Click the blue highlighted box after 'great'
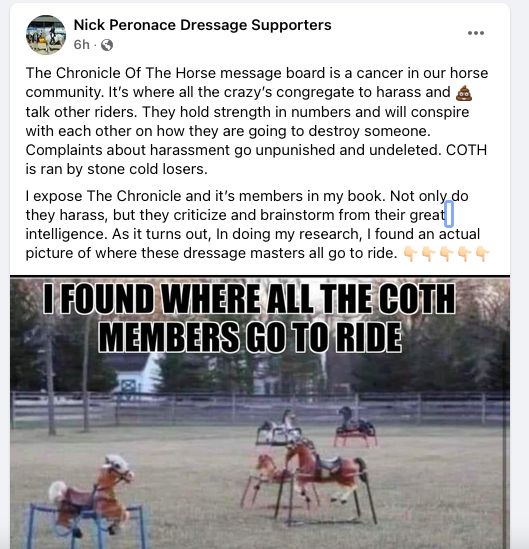 point(449,214)
